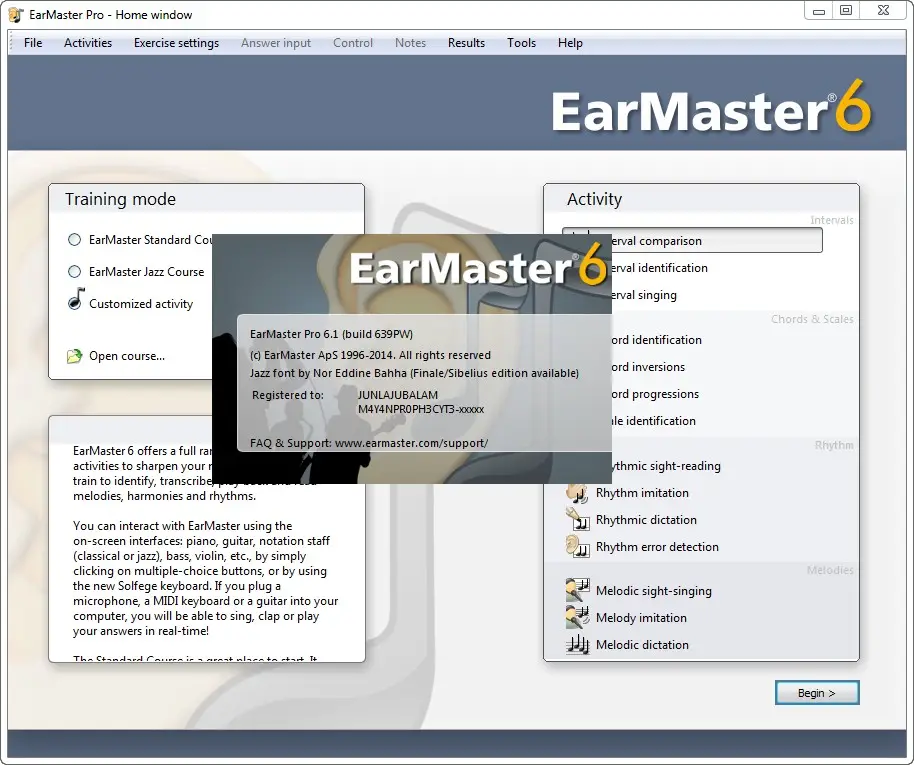Screen dimensions: 914x765
Task: Click the EarMaster app icon in title bar
Action: point(16,15)
